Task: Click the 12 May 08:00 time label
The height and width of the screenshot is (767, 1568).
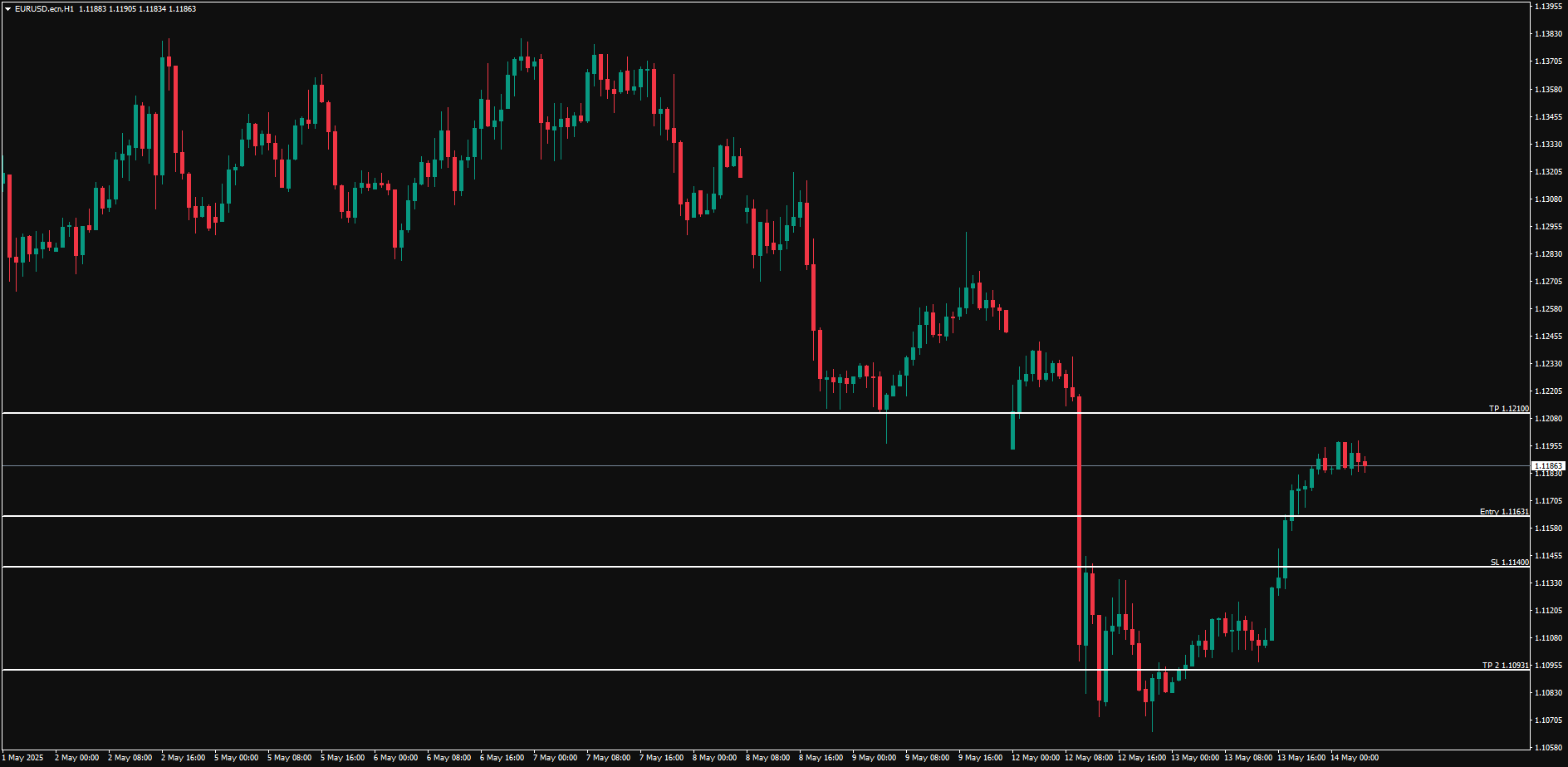Action: tap(1088, 758)
